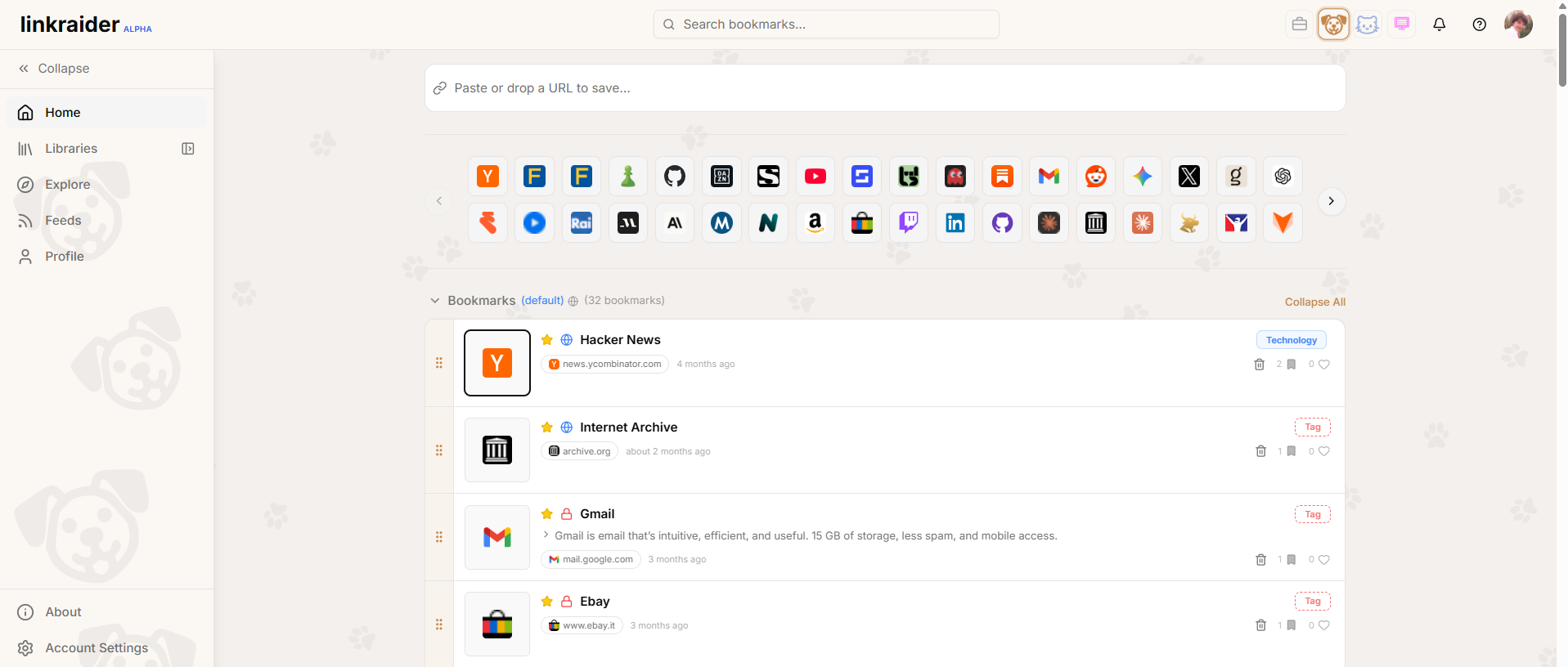The image size is (1568, 667).
Task: Go to Home in the sidebar
Action: coord(106,113)
